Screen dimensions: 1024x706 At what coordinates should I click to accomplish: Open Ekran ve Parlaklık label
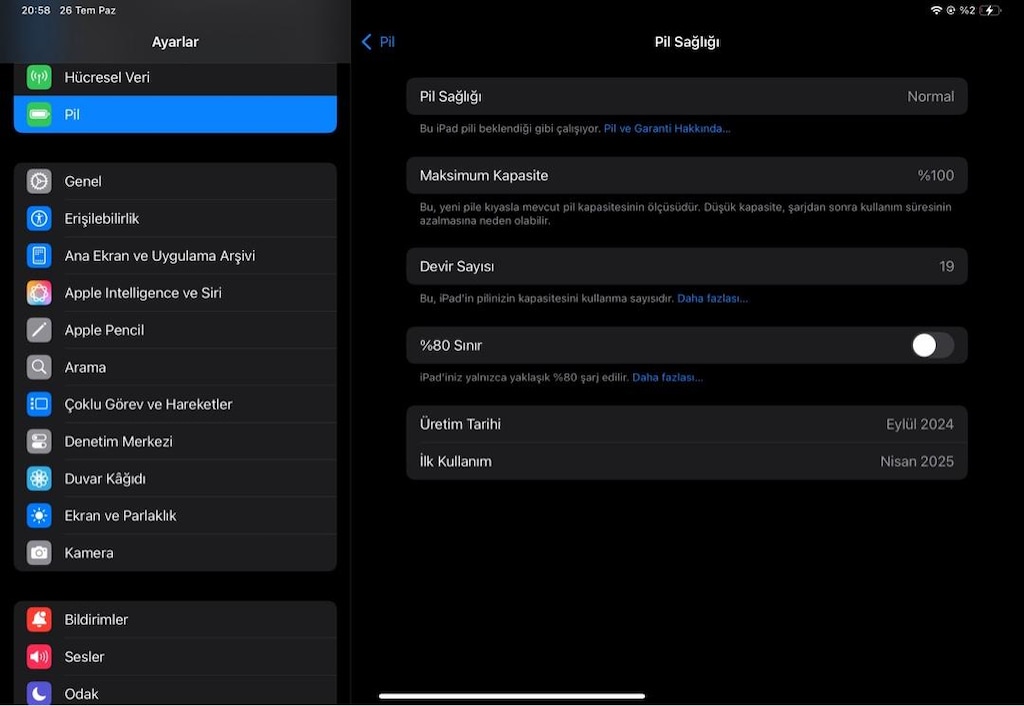point(120,516)
